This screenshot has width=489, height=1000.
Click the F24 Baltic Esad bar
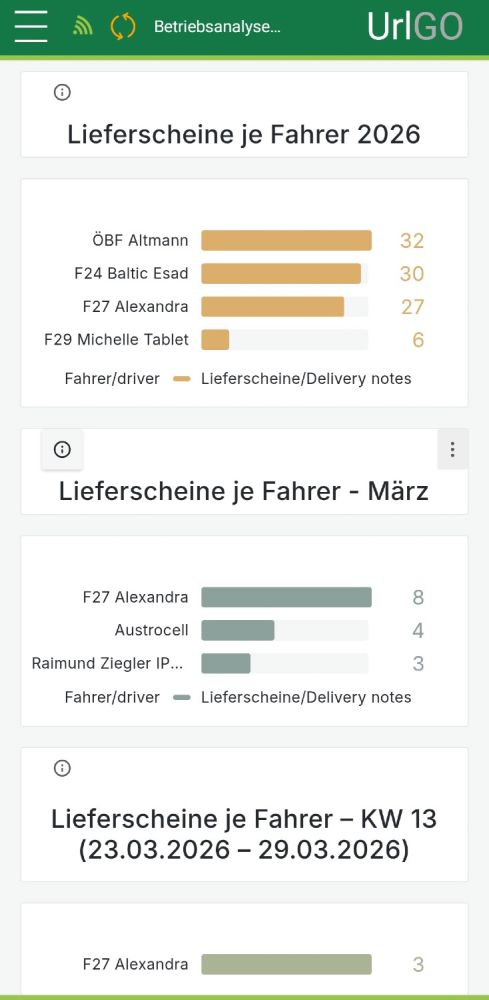tap(281, 274)
